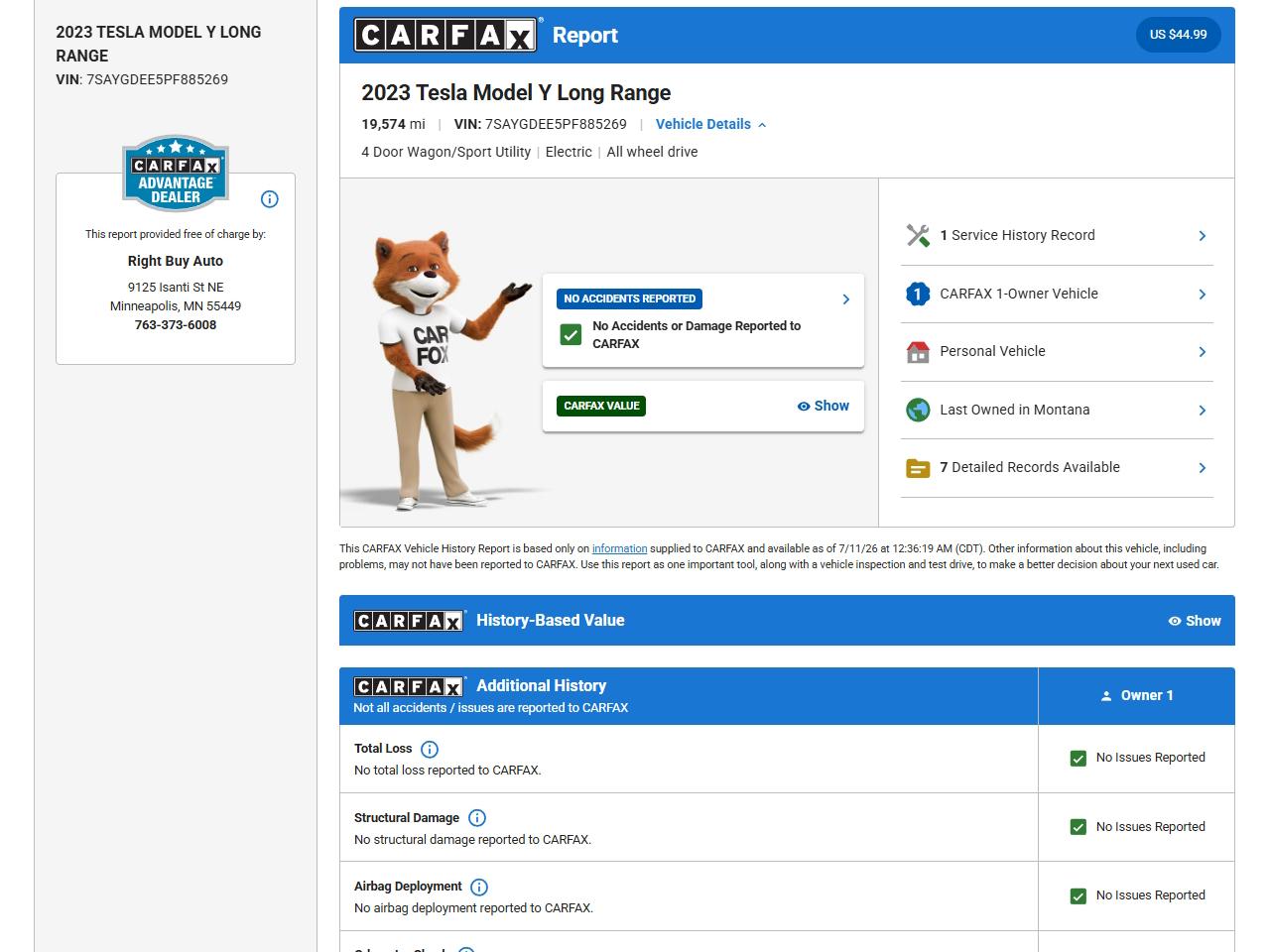The height and width of the screenshot is (952, 1270).
Task: Click the green No Accidents checkmark box
Action: click(x=571, y=335)
